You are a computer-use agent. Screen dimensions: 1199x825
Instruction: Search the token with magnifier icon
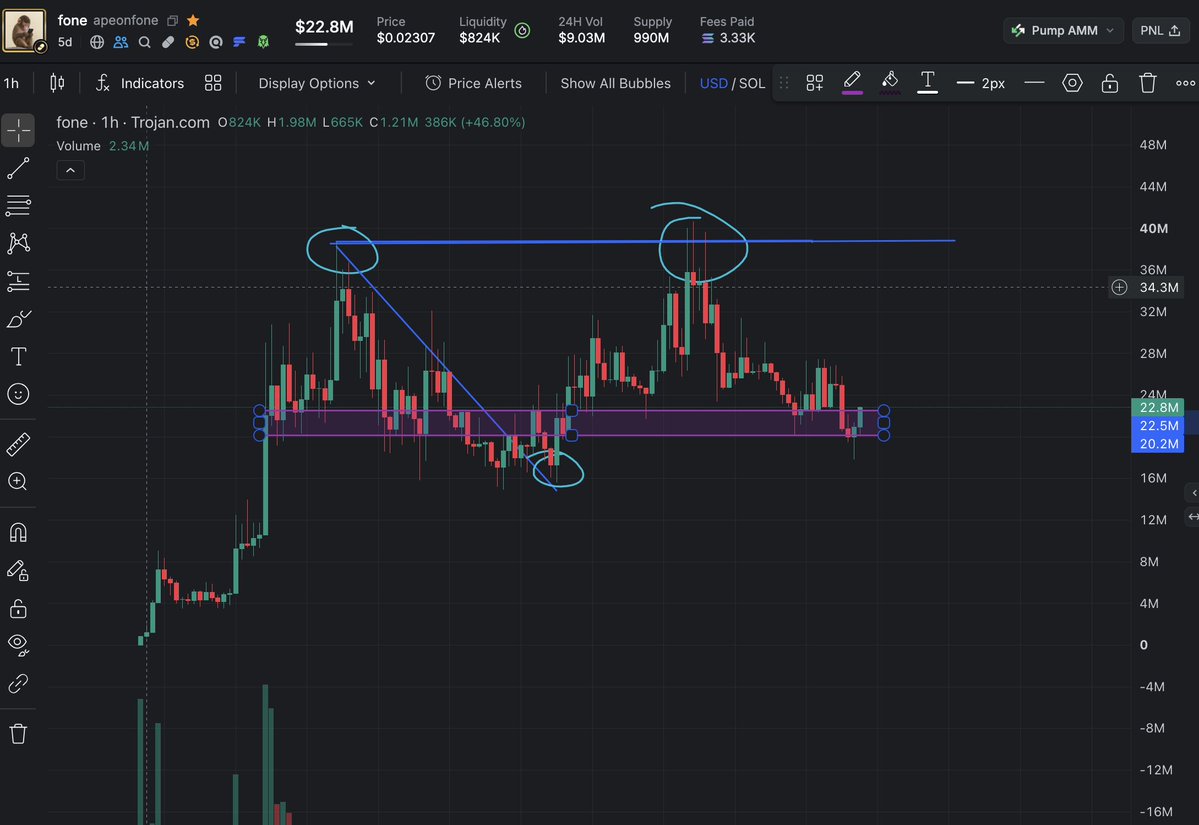(x=145, y=42)
